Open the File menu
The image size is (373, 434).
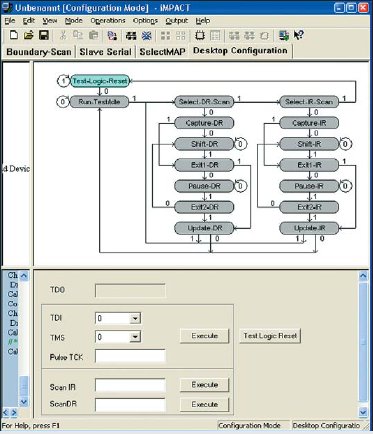10,21
